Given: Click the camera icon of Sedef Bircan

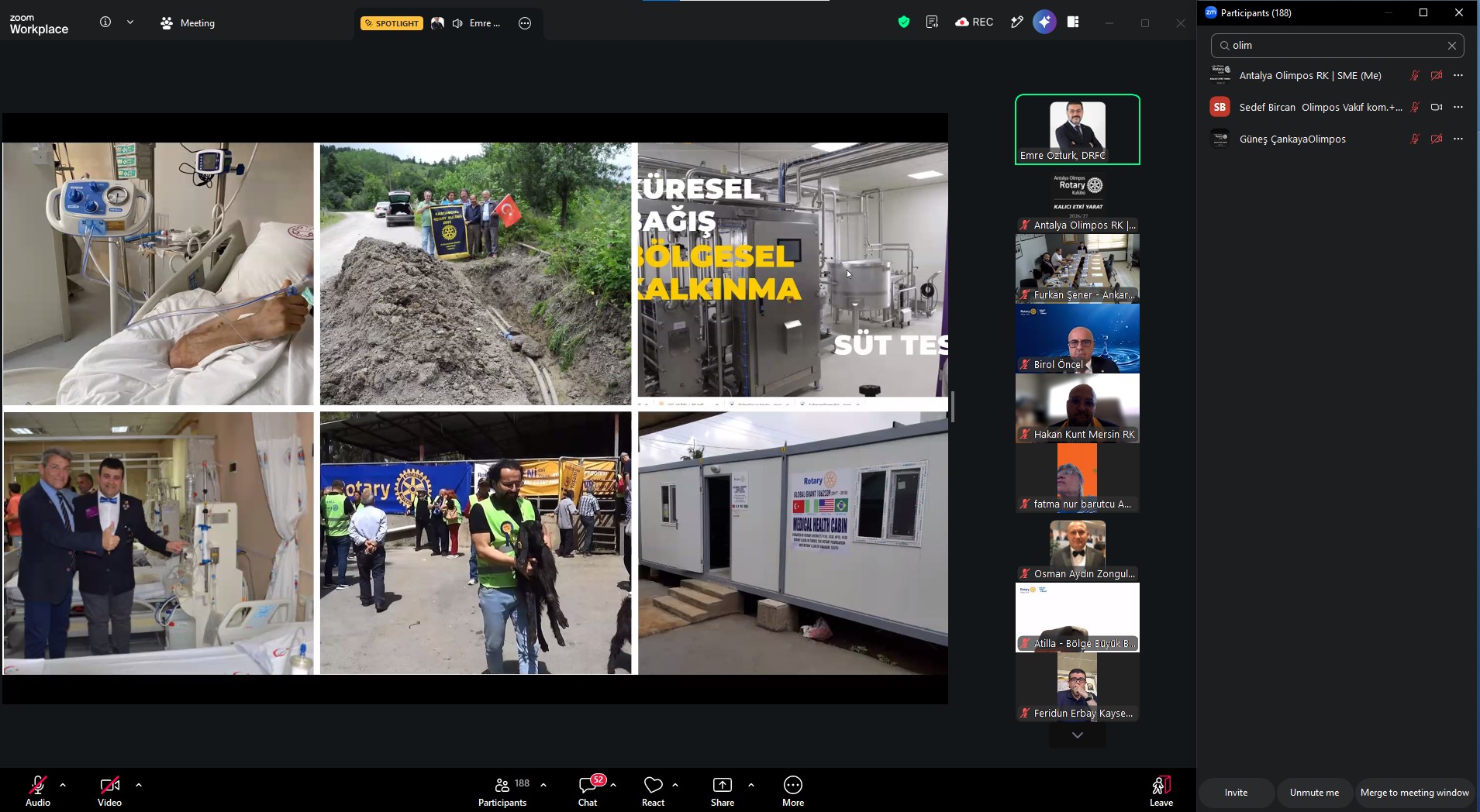Looking at the screenshot, I should tap(1437, 107).
